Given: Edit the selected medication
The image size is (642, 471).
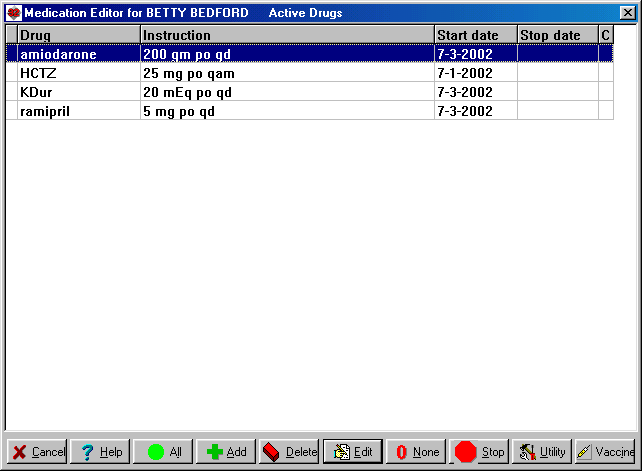Looking at the screenshot, I should point(353,452).
